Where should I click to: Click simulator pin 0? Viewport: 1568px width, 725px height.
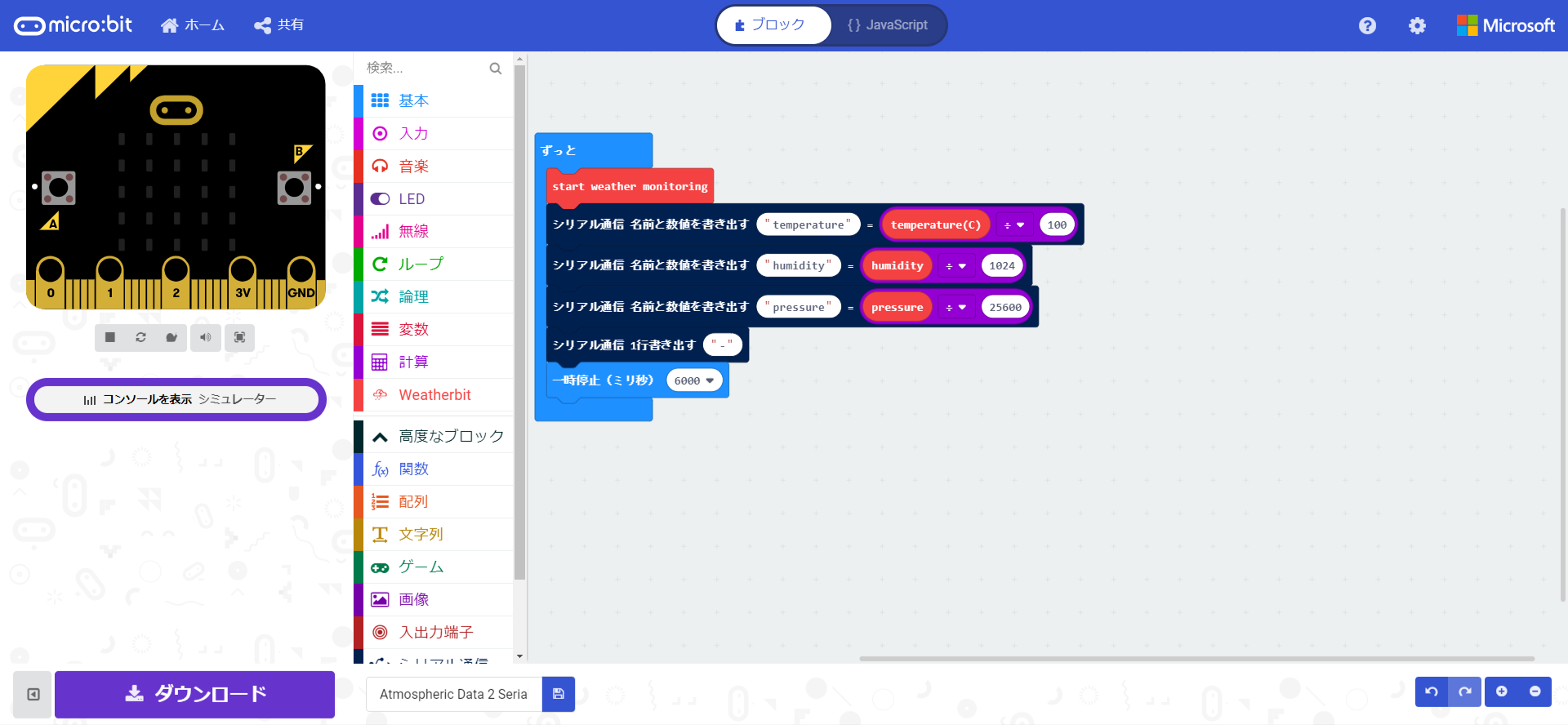(51, 282)
